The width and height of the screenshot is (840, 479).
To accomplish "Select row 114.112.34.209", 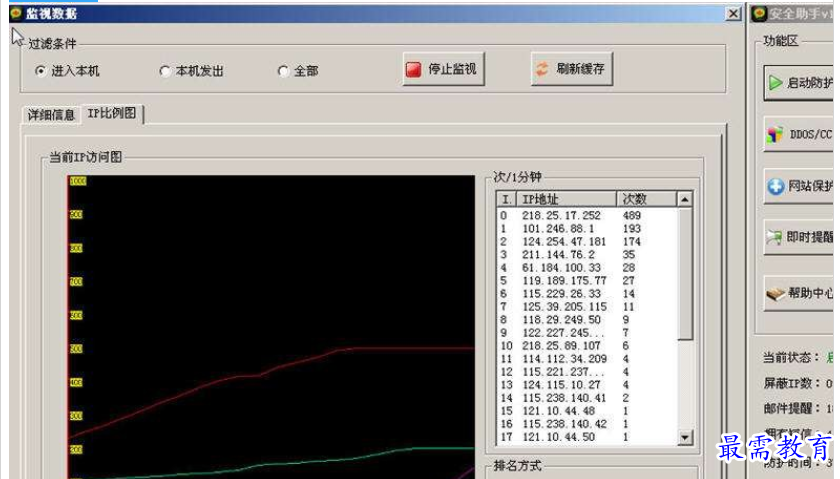I will click(587, 359).
